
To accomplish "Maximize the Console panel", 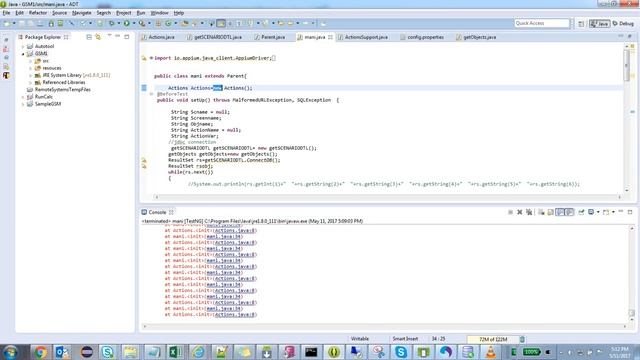I will click(x=630, y=212).
